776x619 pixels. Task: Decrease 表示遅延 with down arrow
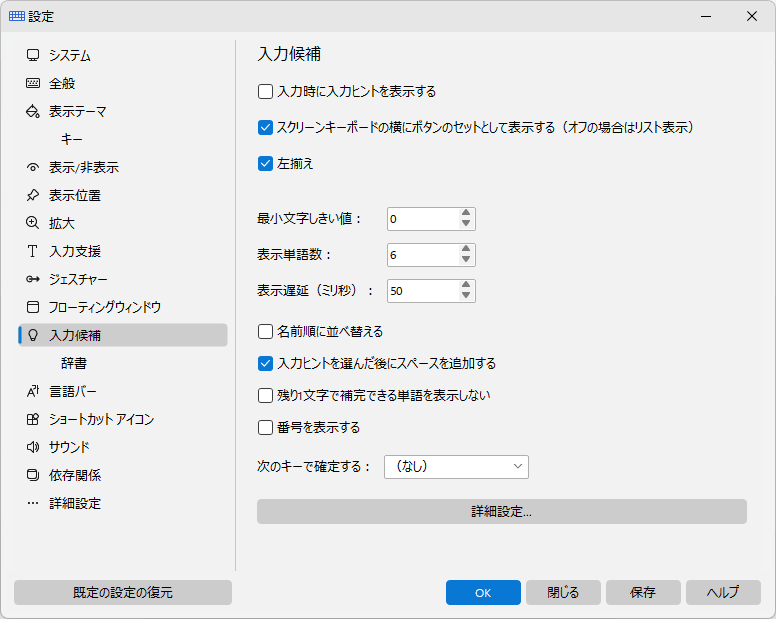466,296
